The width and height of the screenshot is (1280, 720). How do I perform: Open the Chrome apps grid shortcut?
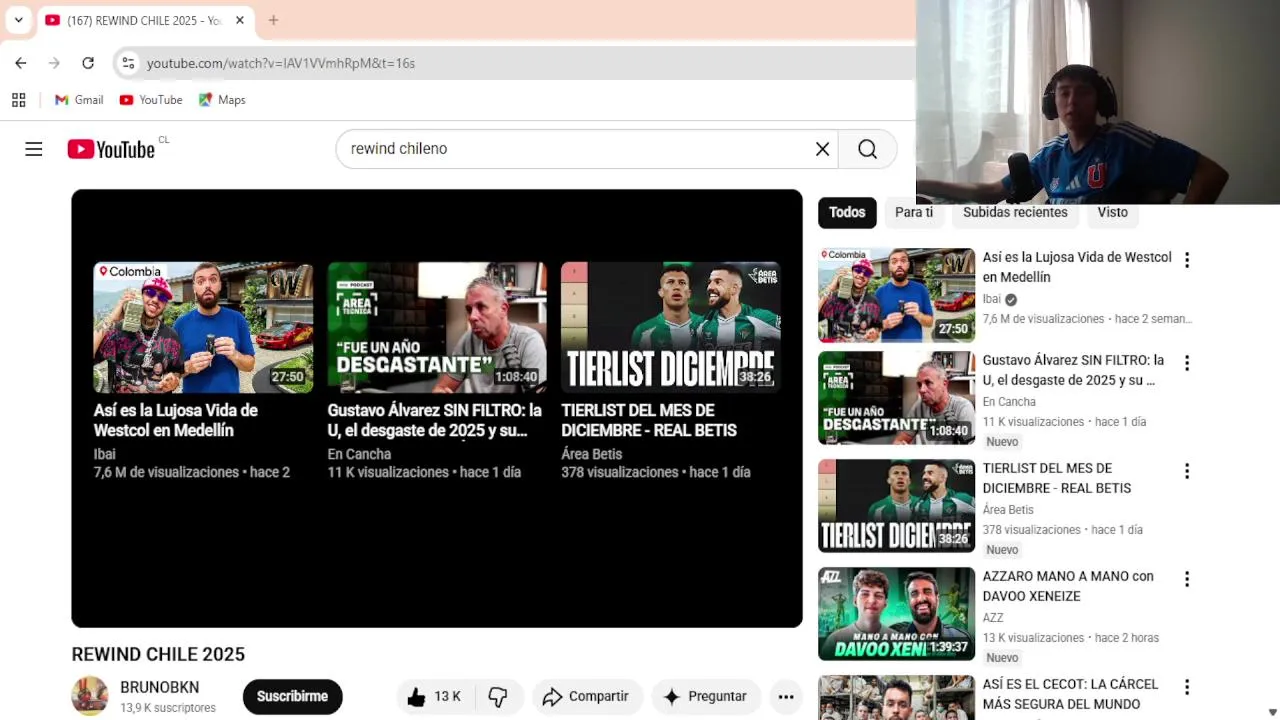click(x=18, y=100)
